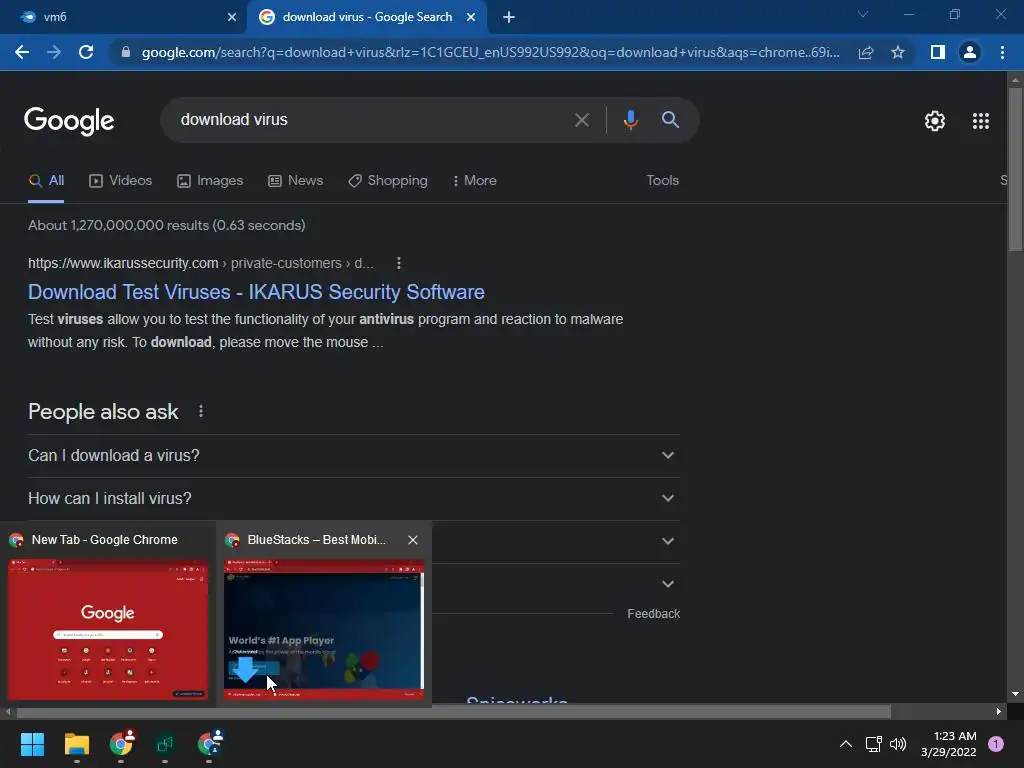This screenshot has height=768, width=1024.
Task: Start a search by voice
Action: 630,120
